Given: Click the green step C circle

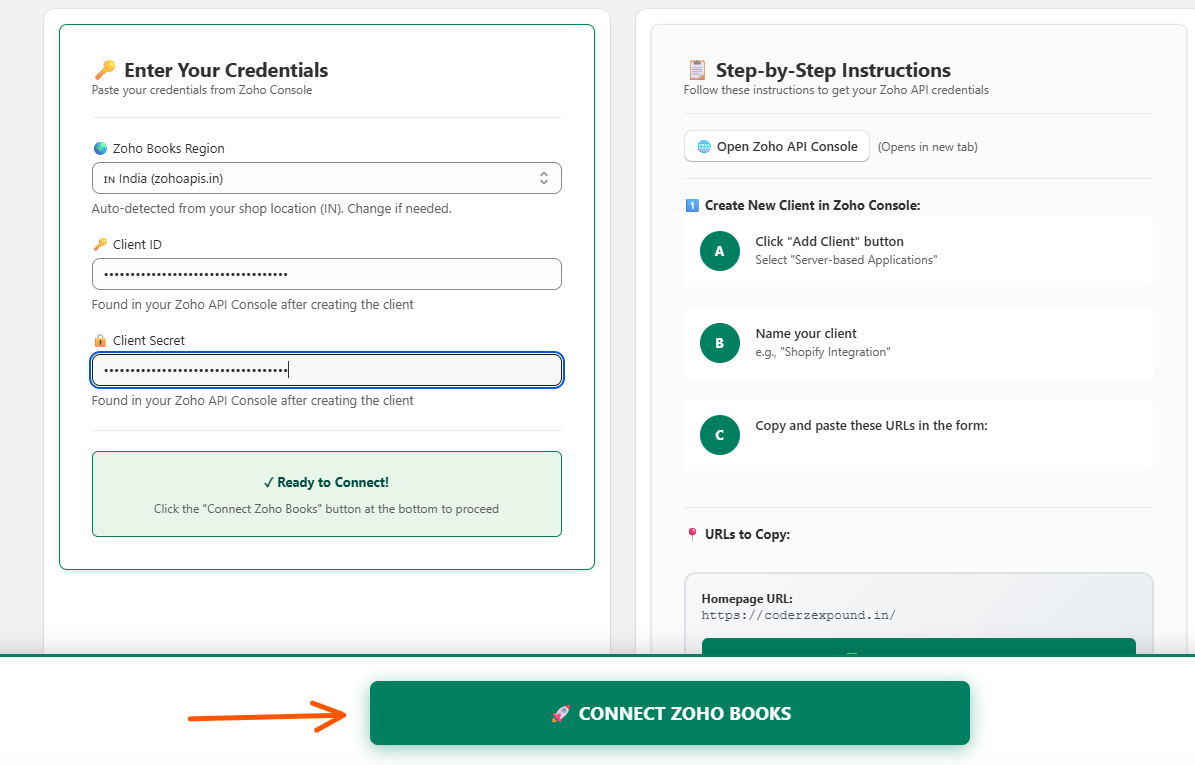Looking at the screenshot, I should (x=719, y=435).
